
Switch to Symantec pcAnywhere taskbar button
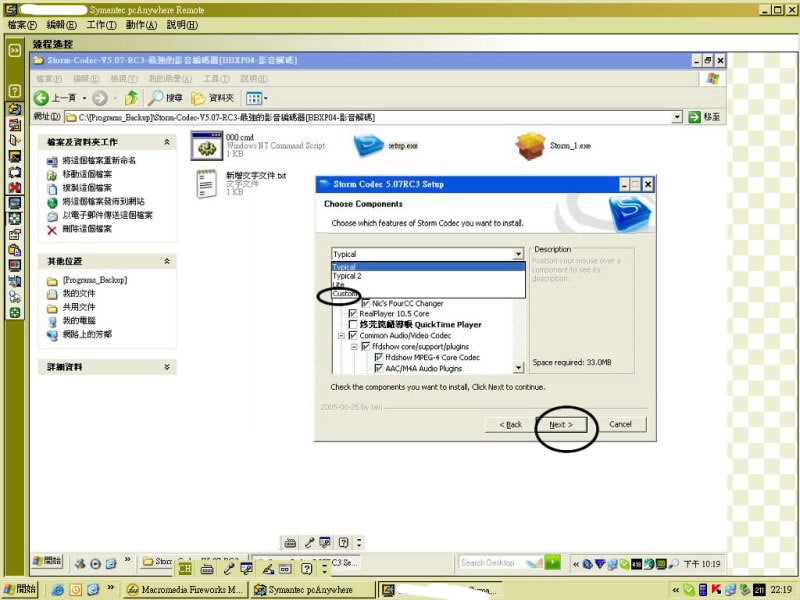pyautogui.click(x=312, y=590)
